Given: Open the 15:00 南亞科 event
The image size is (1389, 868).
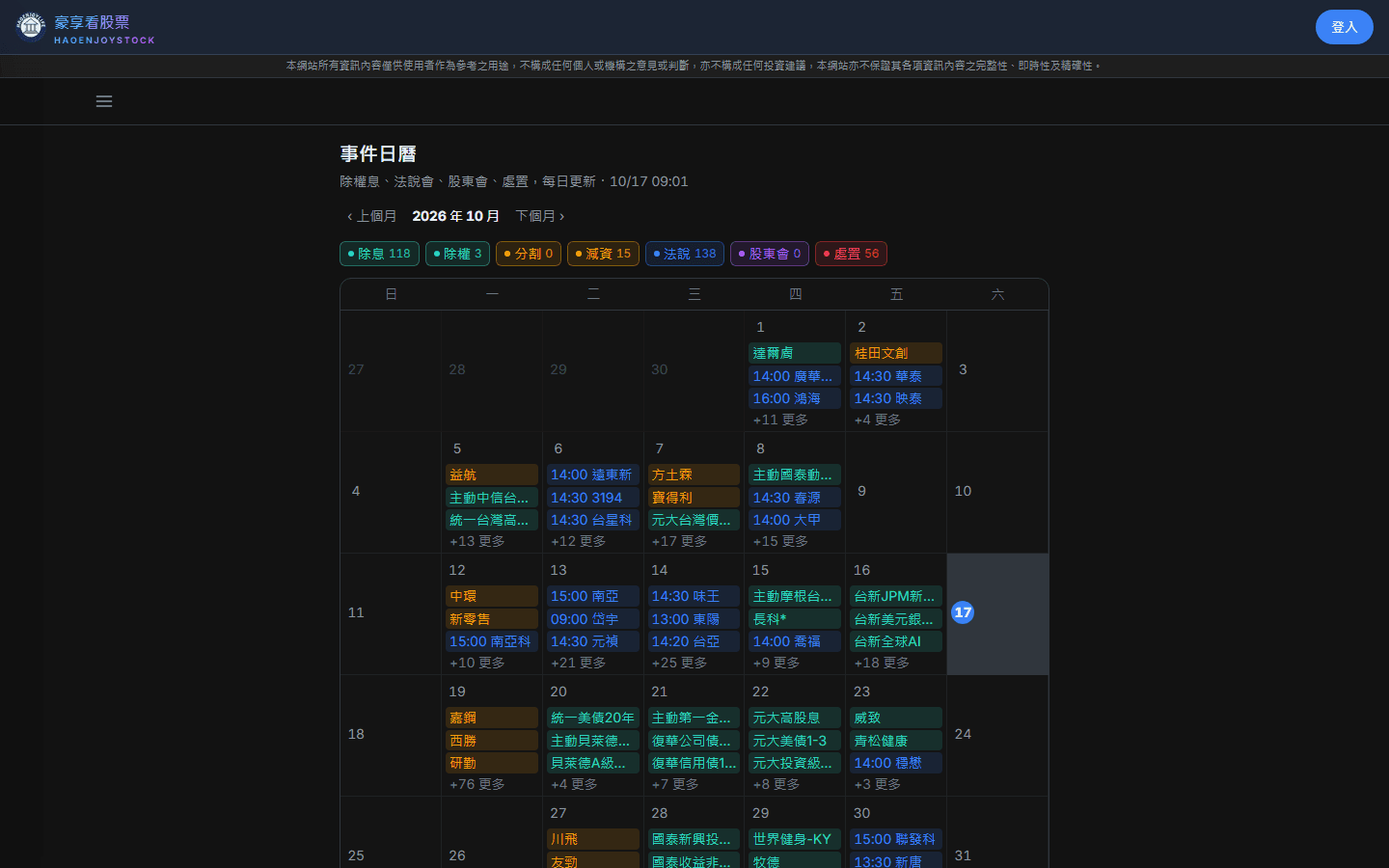Looking at the screenshot, I should (x=492, y=641).
